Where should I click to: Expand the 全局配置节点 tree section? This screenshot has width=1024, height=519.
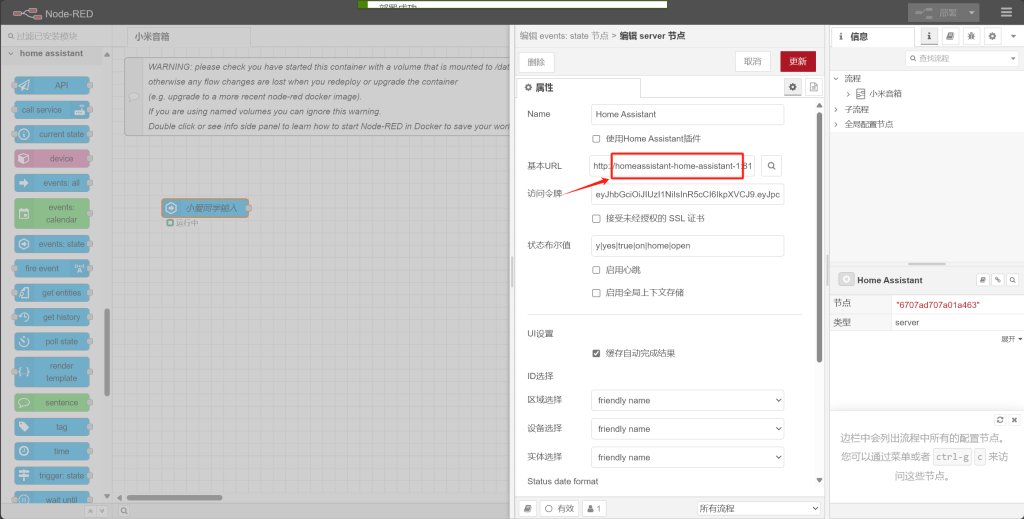coord(836,124)
